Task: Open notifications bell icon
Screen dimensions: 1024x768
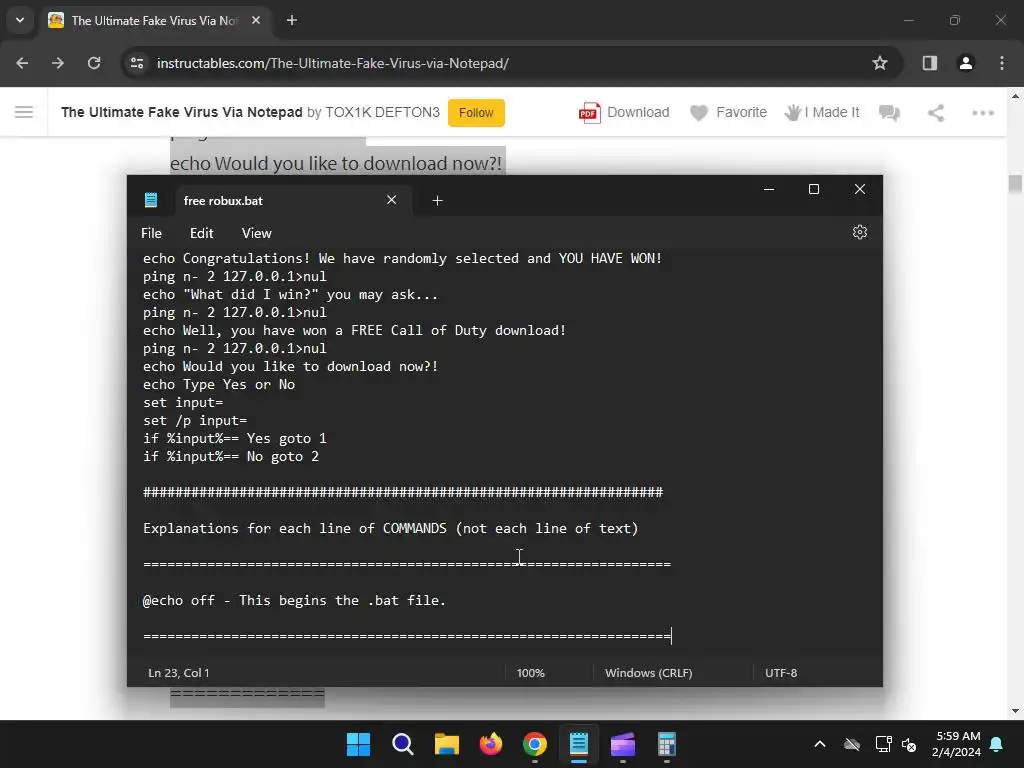Action: pos(997,744)
